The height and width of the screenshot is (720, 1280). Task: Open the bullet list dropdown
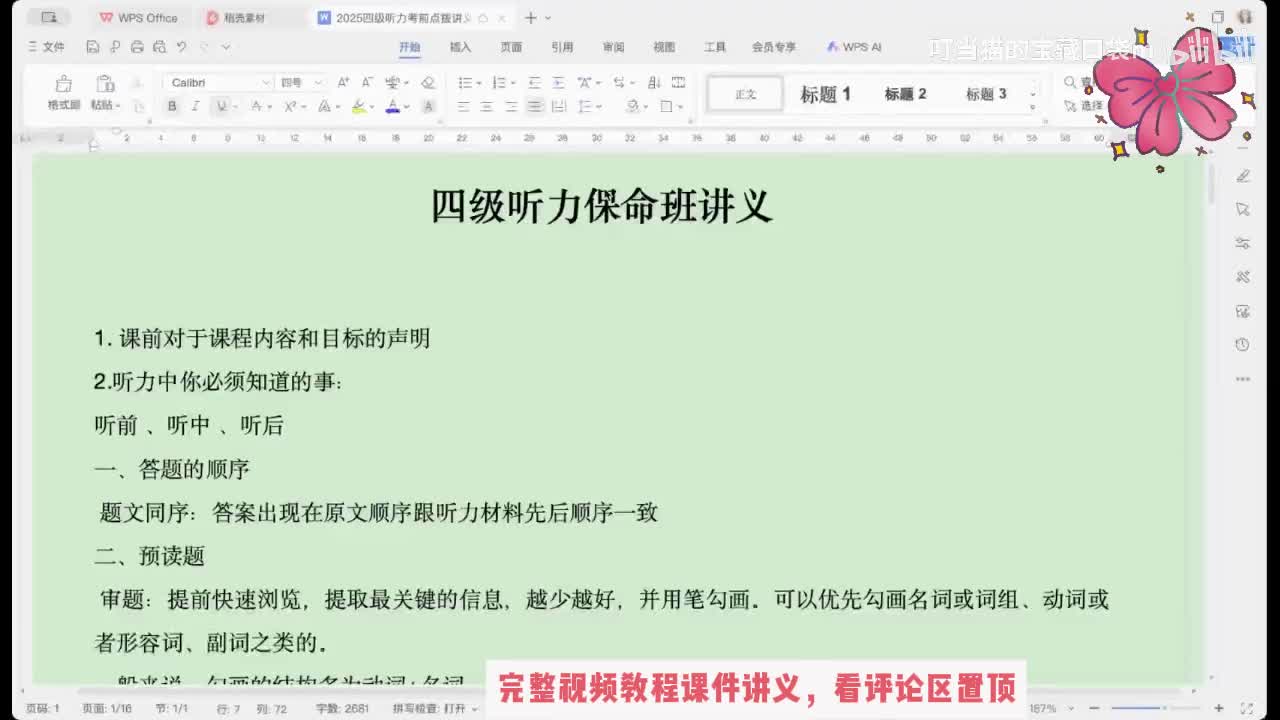[479, 83]
